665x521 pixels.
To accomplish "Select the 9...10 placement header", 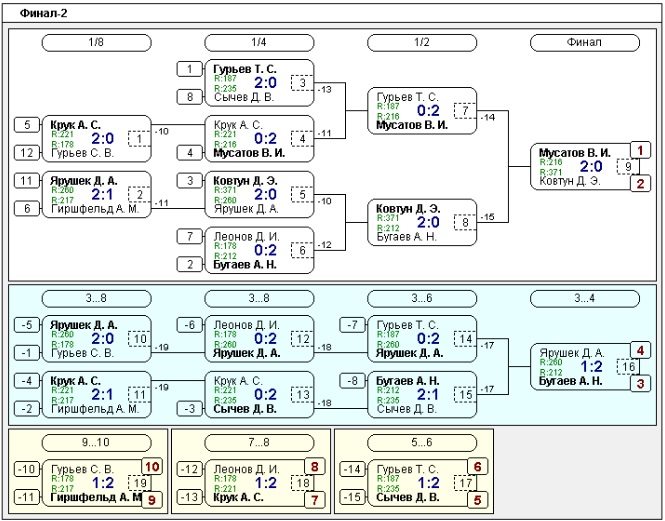I will tap(96, 443).
